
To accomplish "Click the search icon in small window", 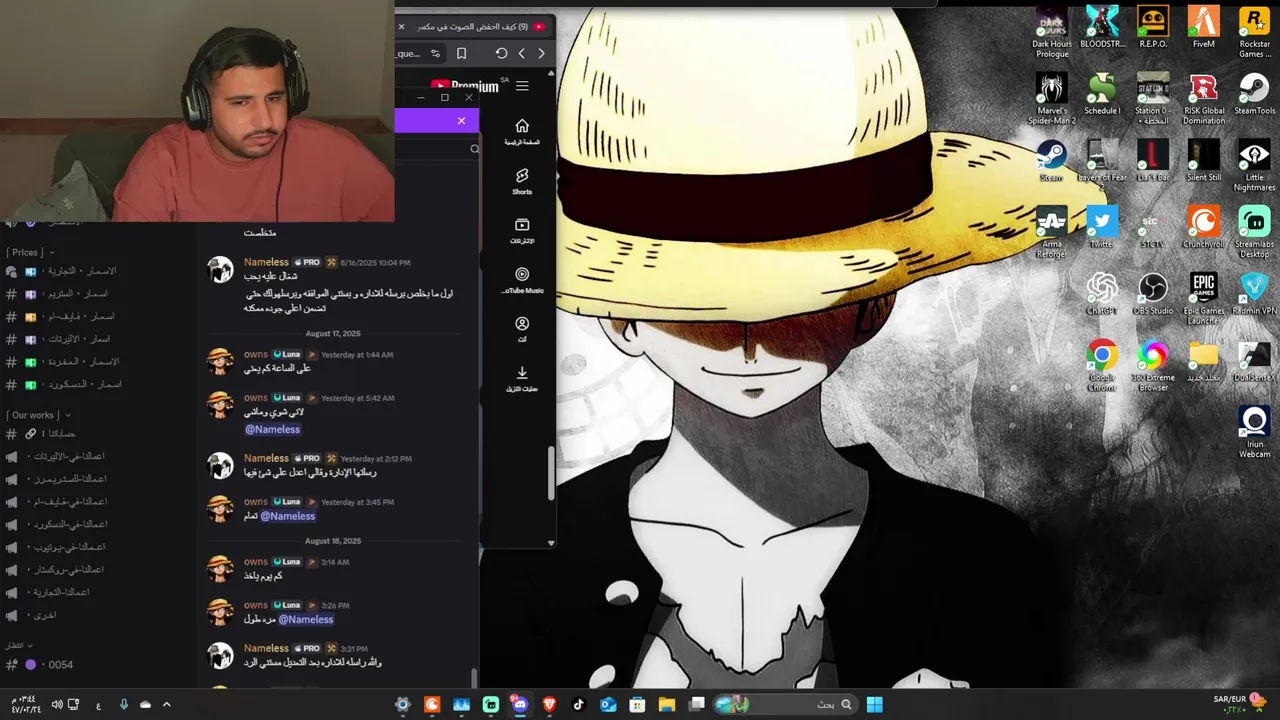I will 474,149.
